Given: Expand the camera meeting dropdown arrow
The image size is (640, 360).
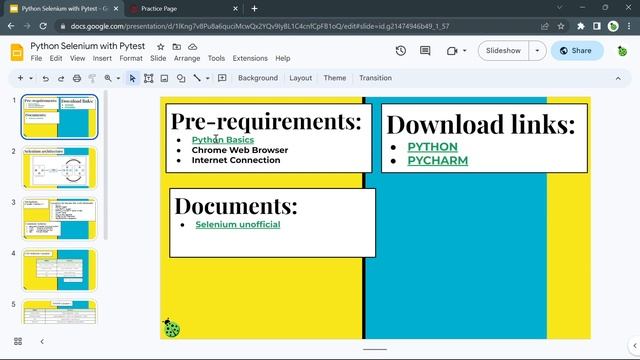Looking at the screenshot, I should (464, 51).
